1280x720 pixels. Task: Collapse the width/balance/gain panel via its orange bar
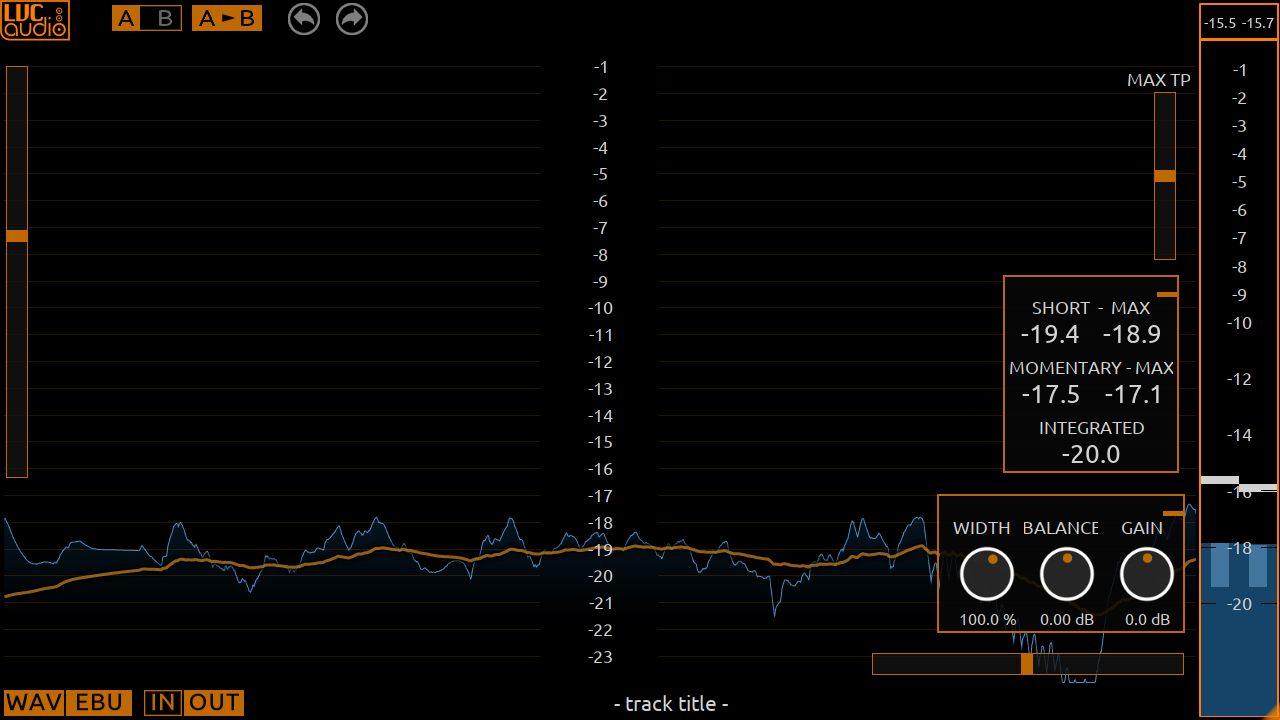click(1172, 513)
